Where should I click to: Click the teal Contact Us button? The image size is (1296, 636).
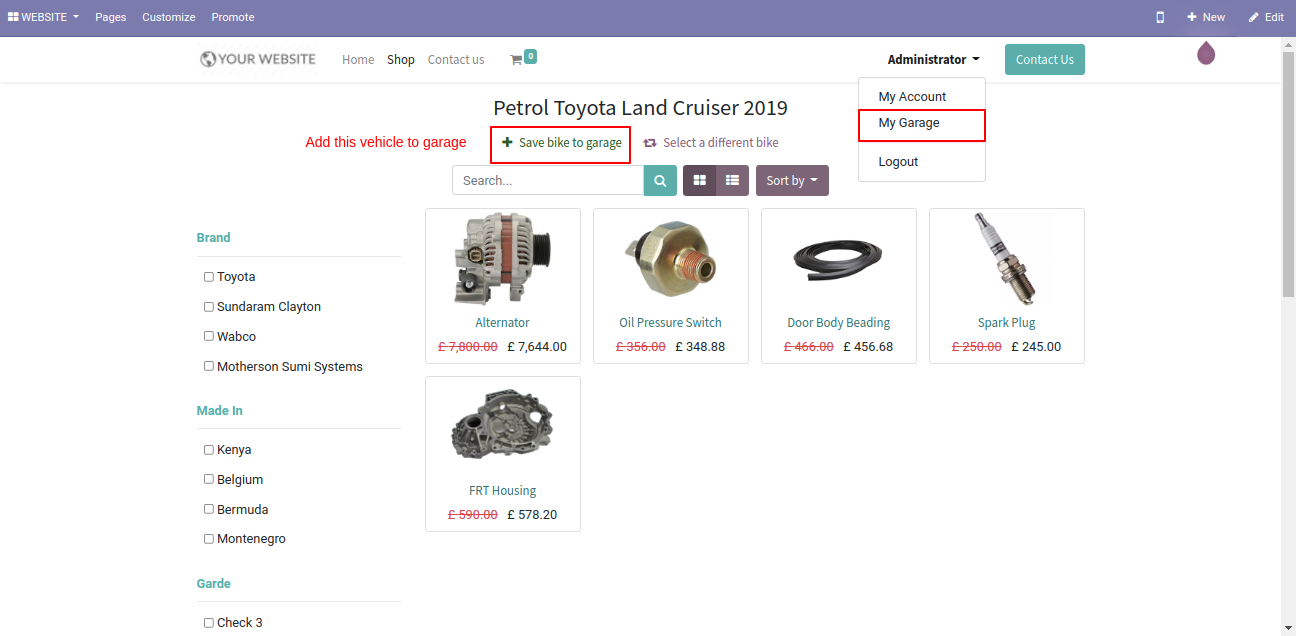click(1045, 60)
